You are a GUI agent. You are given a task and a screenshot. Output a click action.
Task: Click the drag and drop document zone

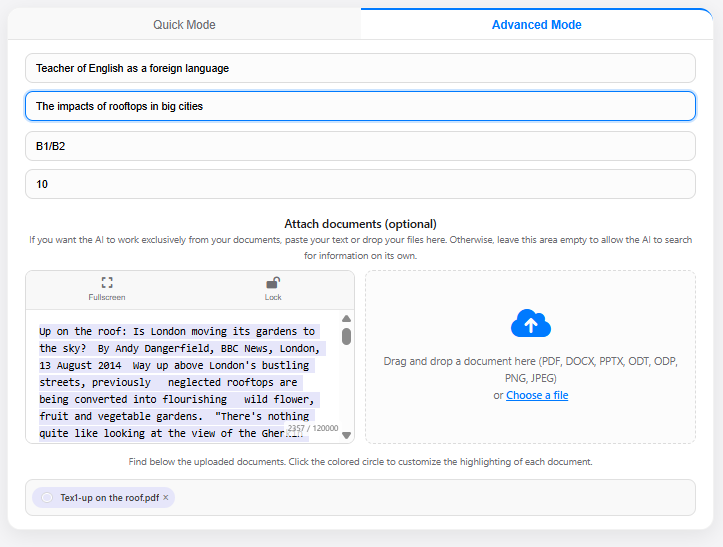coord(530,420)
